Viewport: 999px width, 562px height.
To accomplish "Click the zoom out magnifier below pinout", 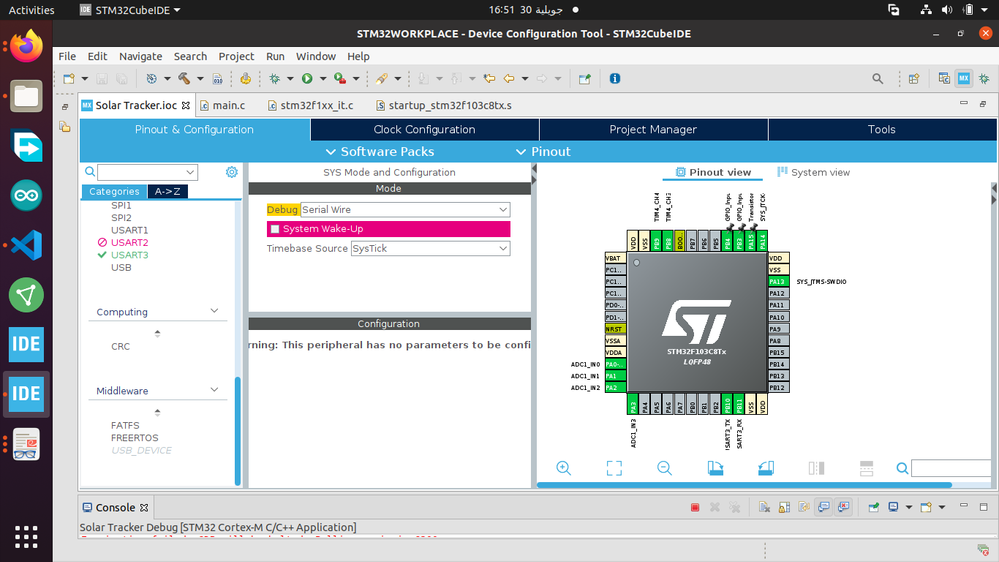I will pos(665,468).
